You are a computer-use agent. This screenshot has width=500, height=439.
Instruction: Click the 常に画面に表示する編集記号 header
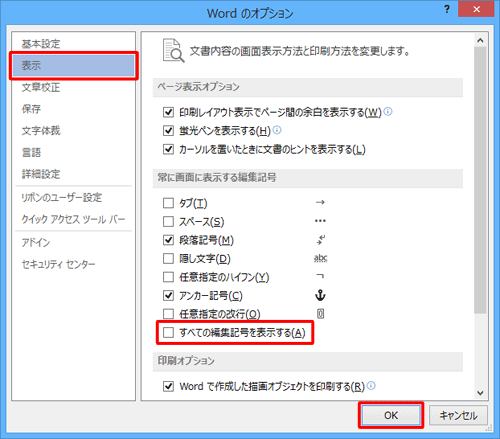pyautogui.click(x=308, y=178)
